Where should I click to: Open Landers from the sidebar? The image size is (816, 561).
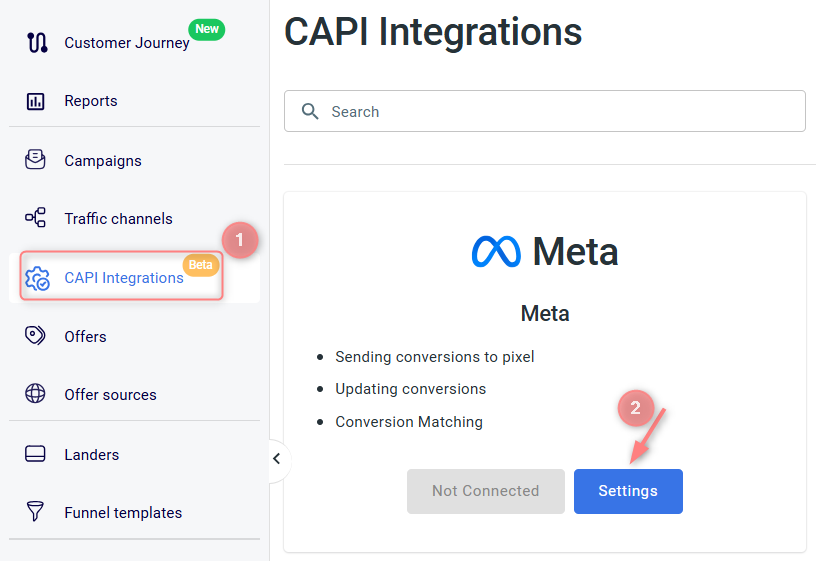(92, 455)
